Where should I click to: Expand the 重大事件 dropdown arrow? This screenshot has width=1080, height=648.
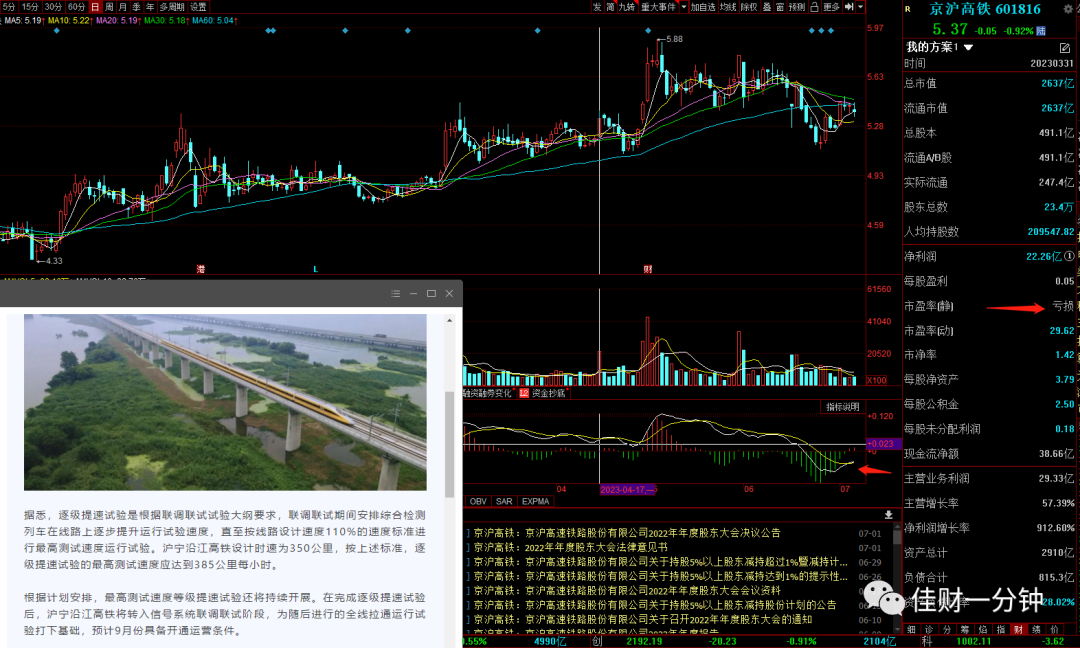tap(683, 6)
